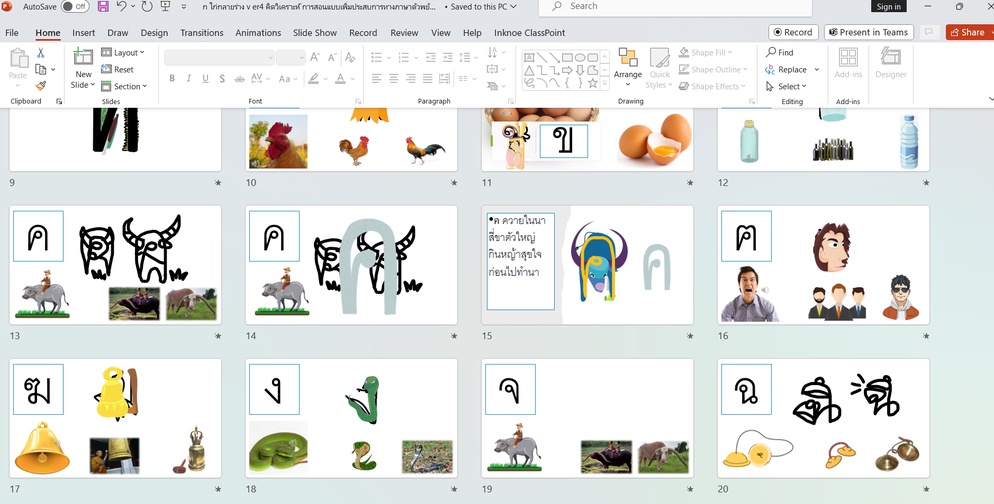Click the text highlight color button
Viewport: 994px width, 504px height.
pyautogui.click(x=313, y=79)
